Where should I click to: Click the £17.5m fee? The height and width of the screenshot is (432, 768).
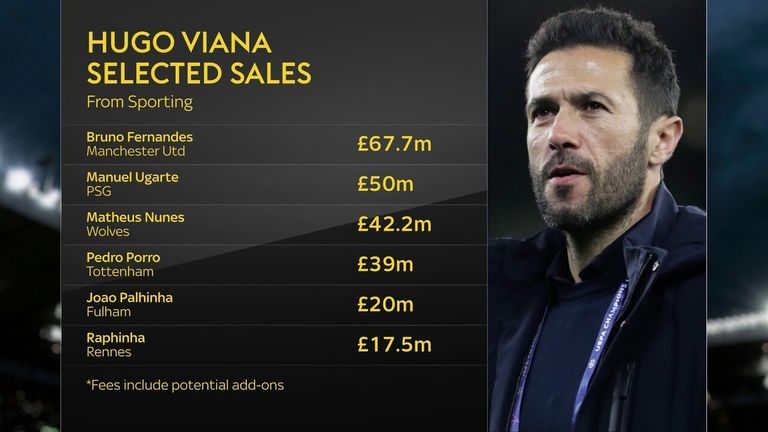pos(394,344)
